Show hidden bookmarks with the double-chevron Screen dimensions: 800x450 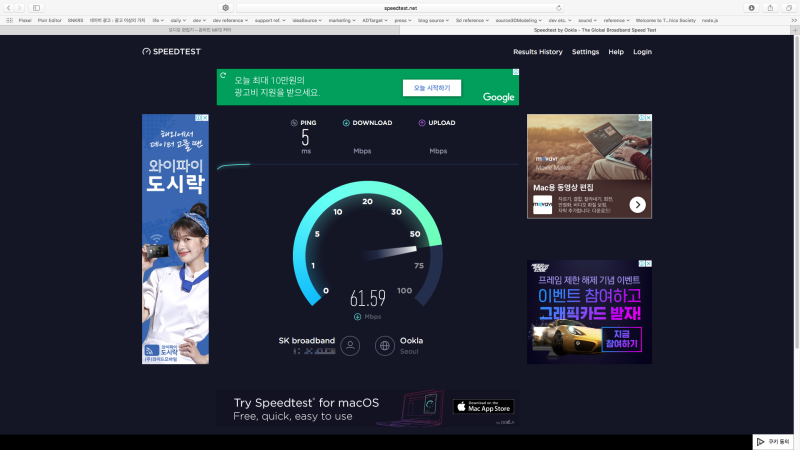coord(794,20)
